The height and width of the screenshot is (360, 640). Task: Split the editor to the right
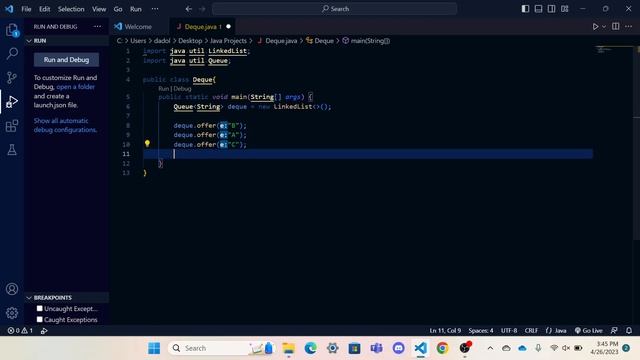tap(616, 27)
